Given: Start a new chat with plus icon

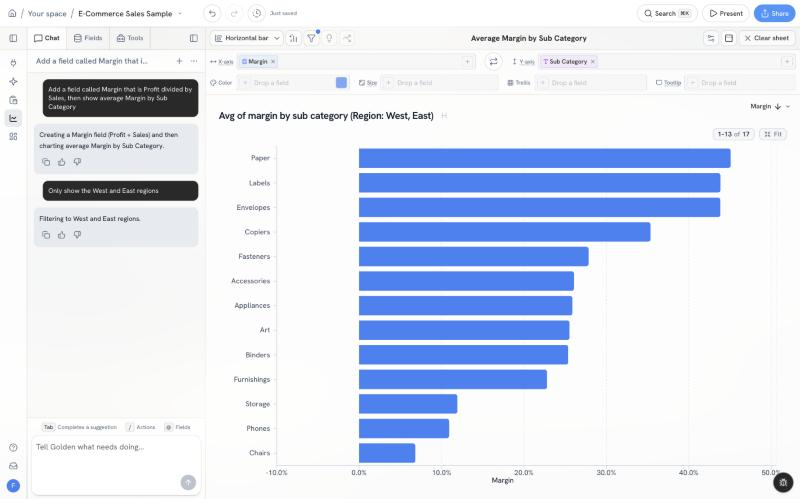Looking at the screenshot, I should tap(179, 61).
